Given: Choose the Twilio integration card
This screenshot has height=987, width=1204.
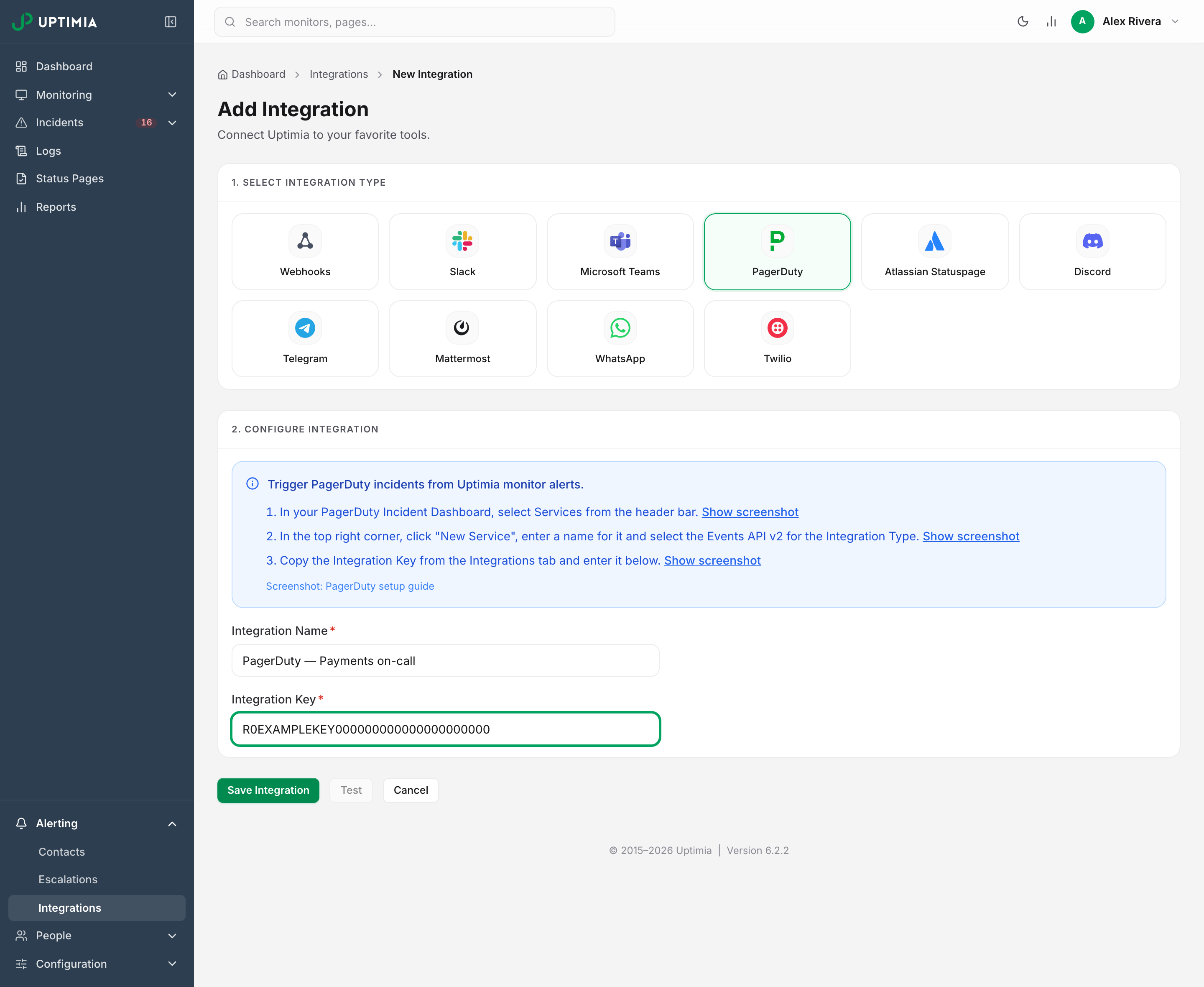Looking at the screenshot, I should coord(777,339).
